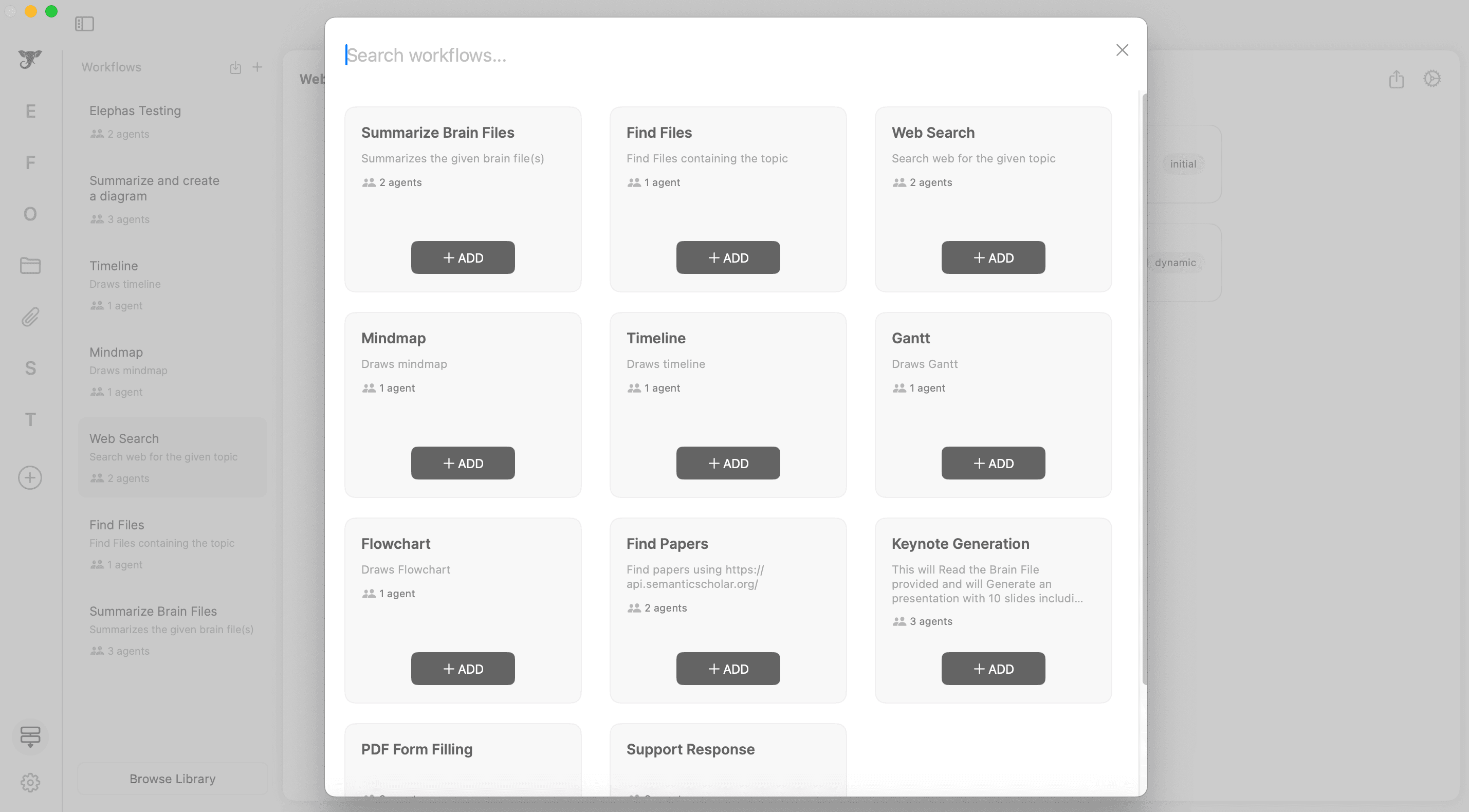Click the run settings gear icon
This screenshot has height=812, width=1469.
(x=1432, y=78)
